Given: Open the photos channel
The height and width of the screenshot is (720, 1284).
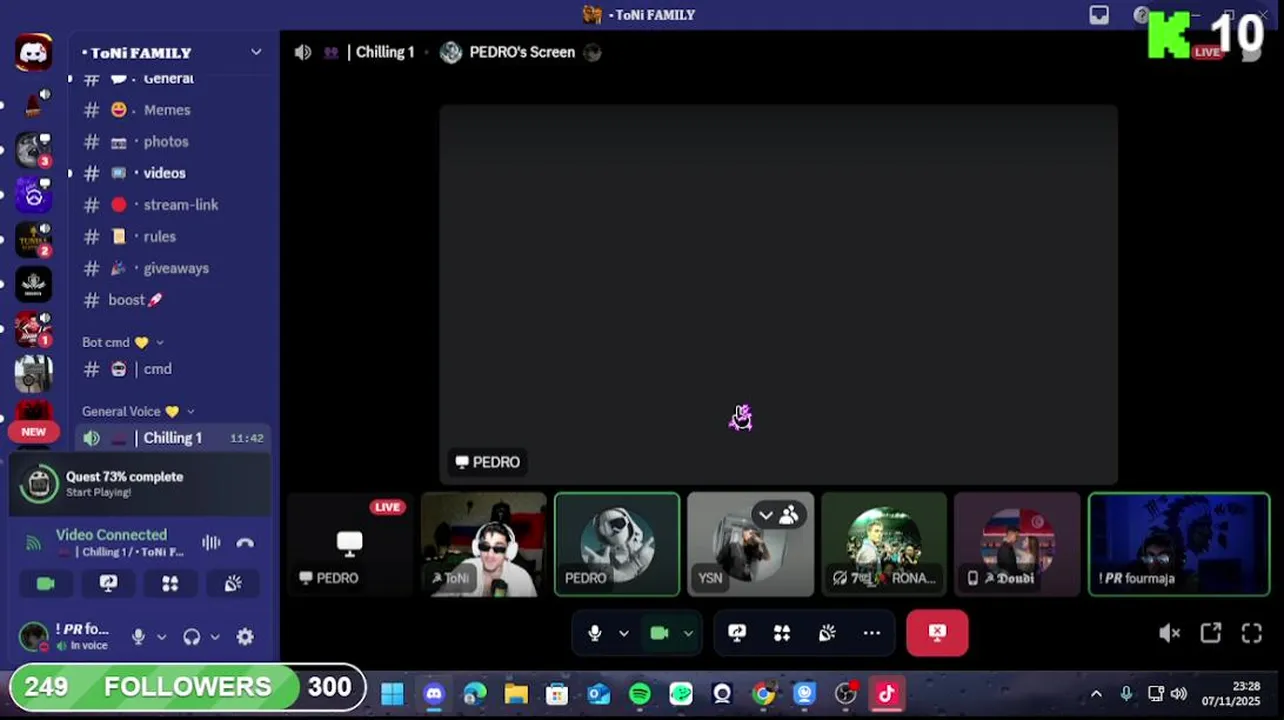Looking at the screenshot, I should pos(172,142).
